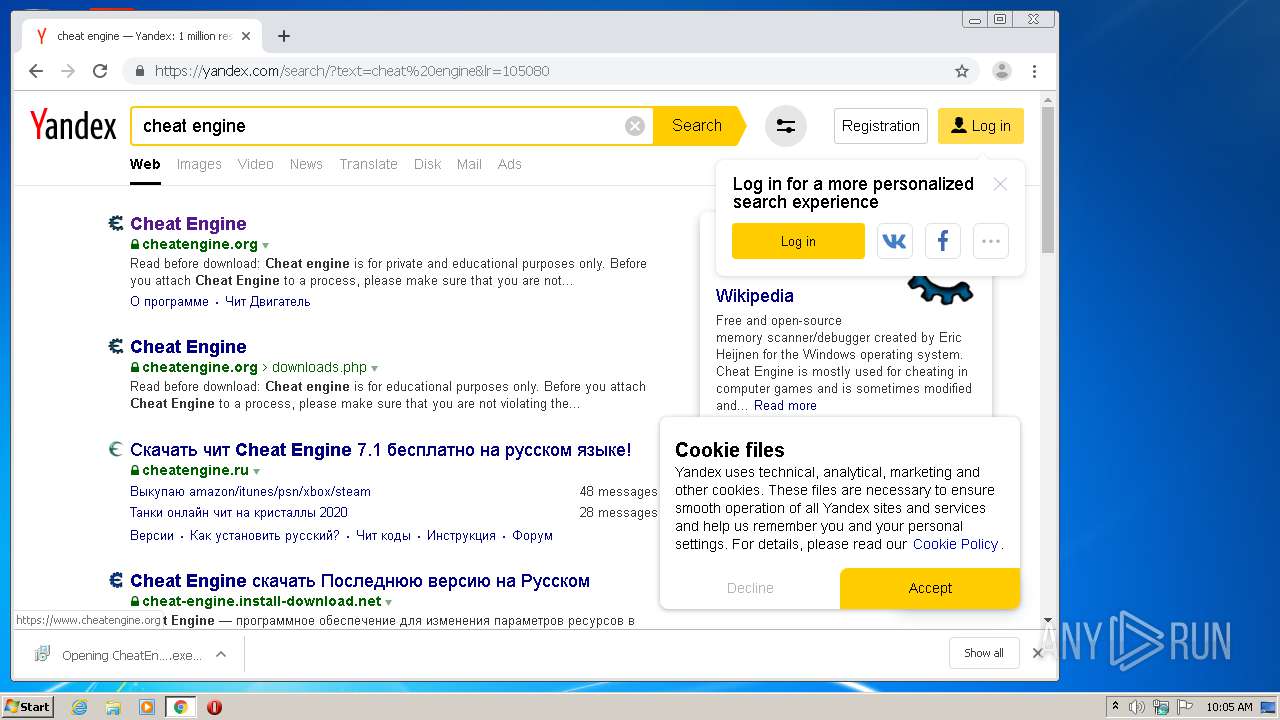Click the browser forward arrow

click(x=68, y=71)
